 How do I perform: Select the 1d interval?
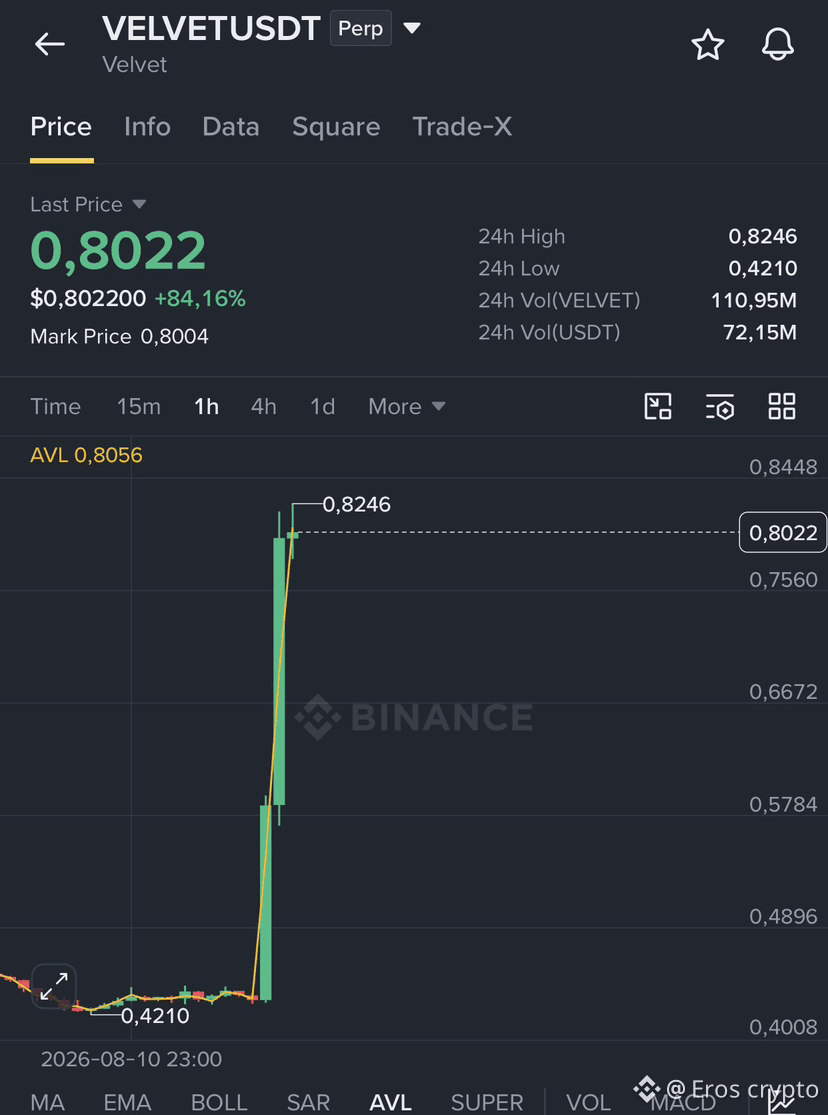pos(322,407)
